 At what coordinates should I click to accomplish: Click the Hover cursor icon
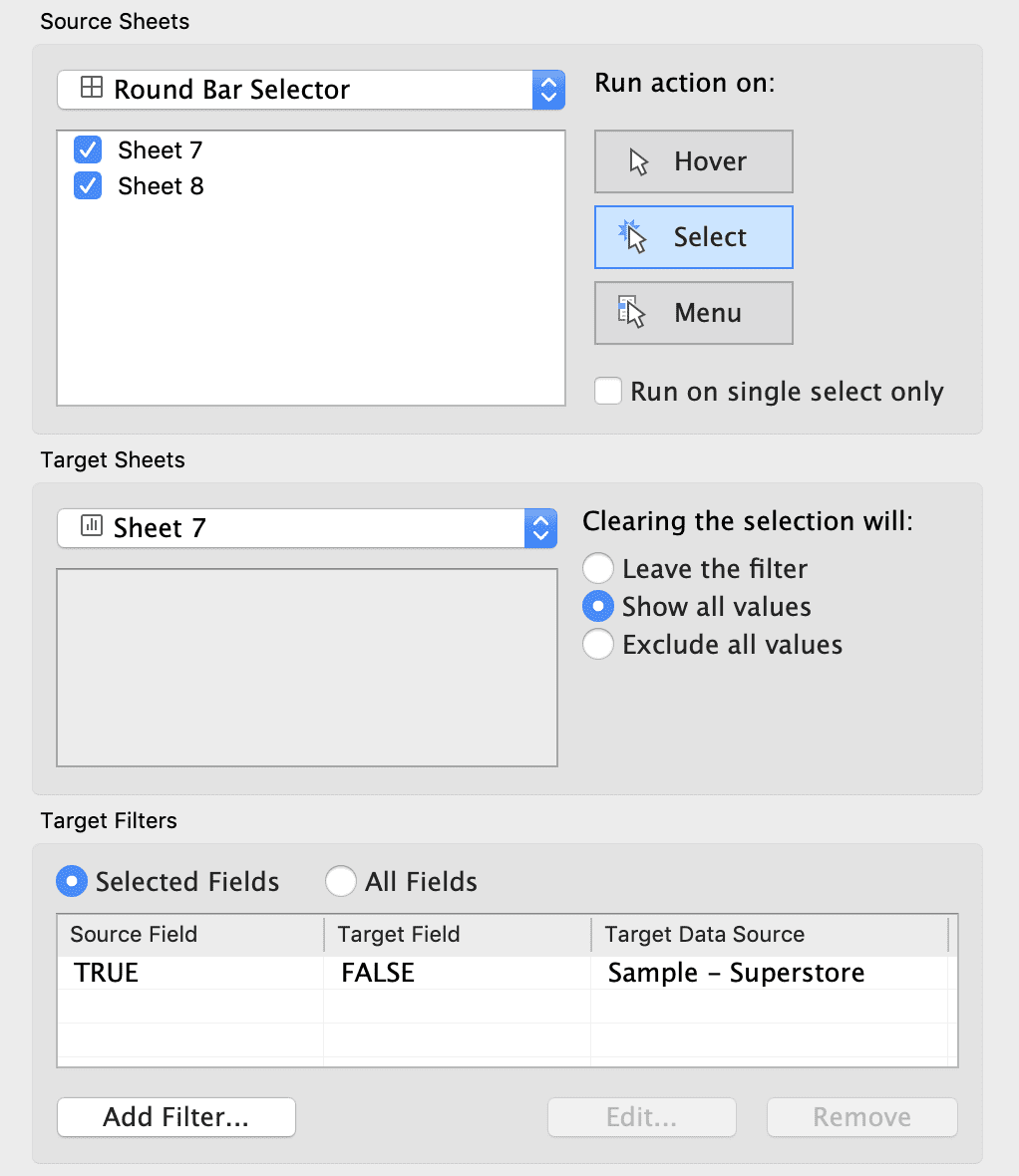tap(639, 162)
